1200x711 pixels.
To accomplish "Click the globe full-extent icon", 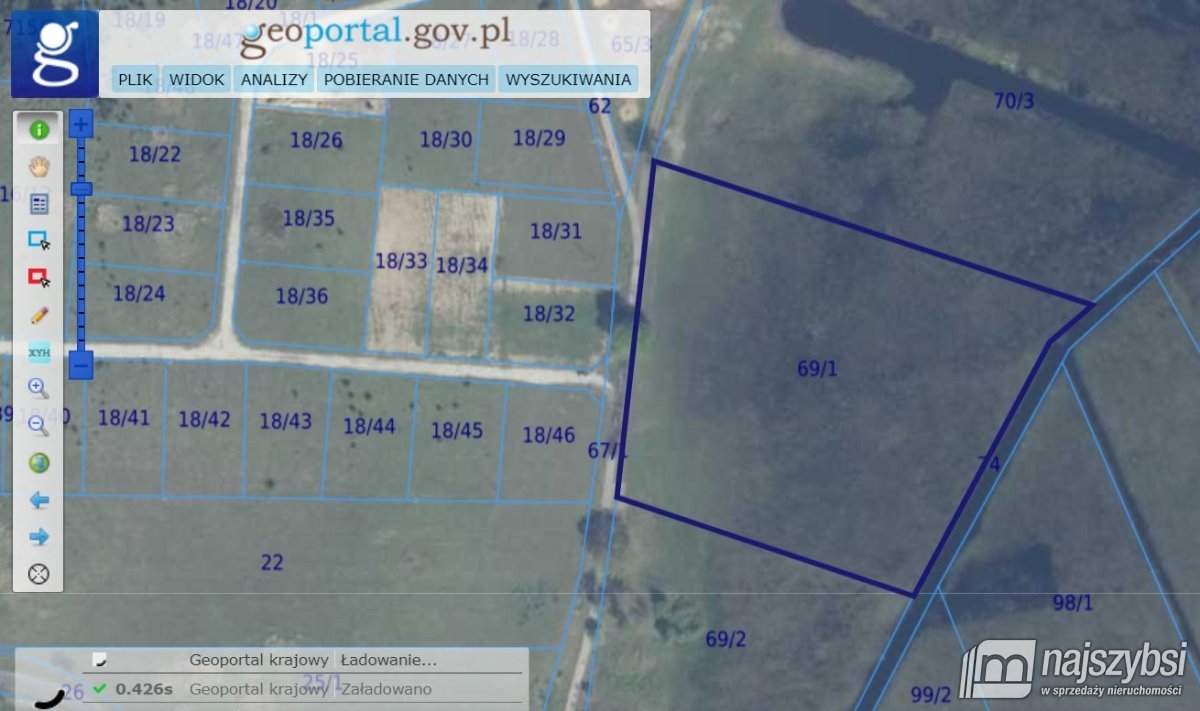I will [x=38, y=462].
